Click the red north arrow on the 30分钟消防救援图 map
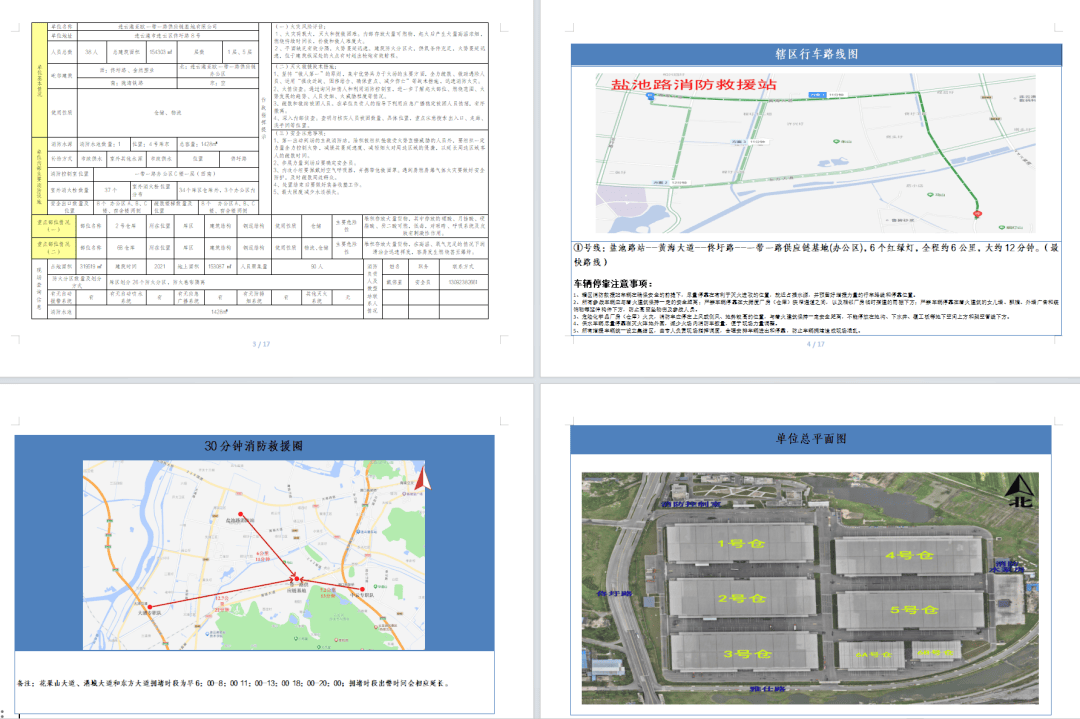This screenshot has width=1080, height=719. pos(422,477)
